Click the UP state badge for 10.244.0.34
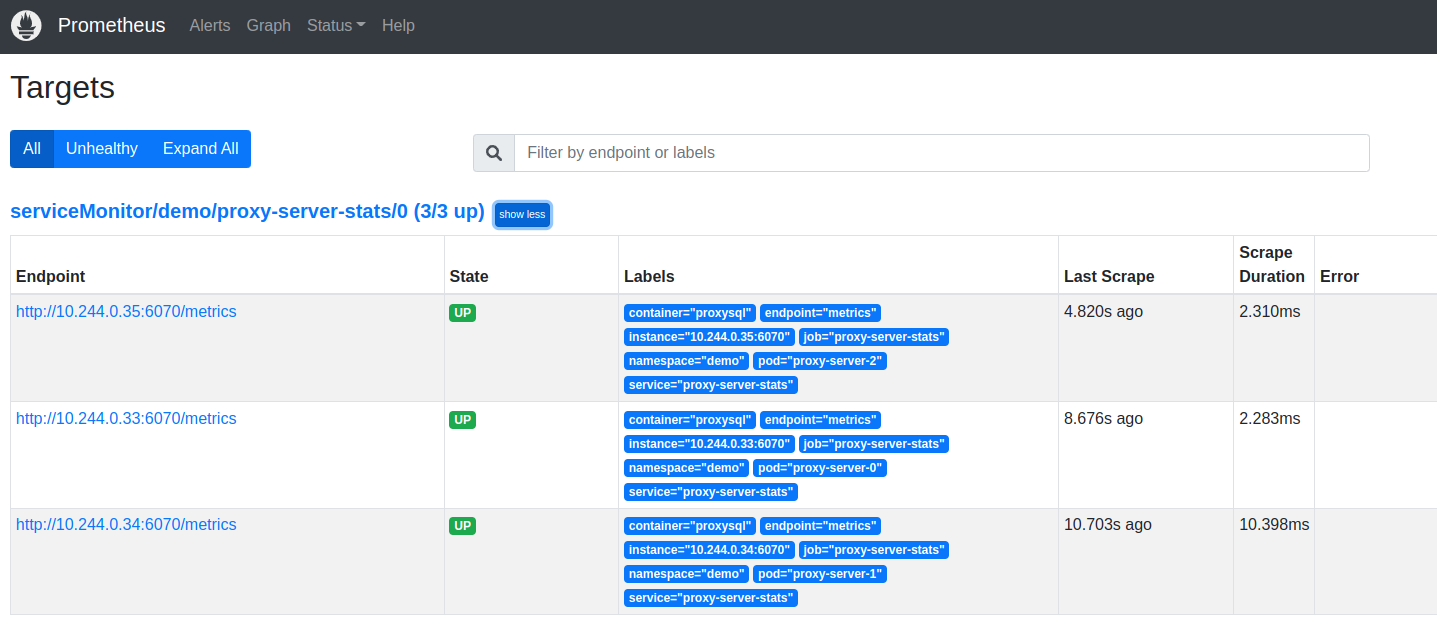 tap(462, 526)
